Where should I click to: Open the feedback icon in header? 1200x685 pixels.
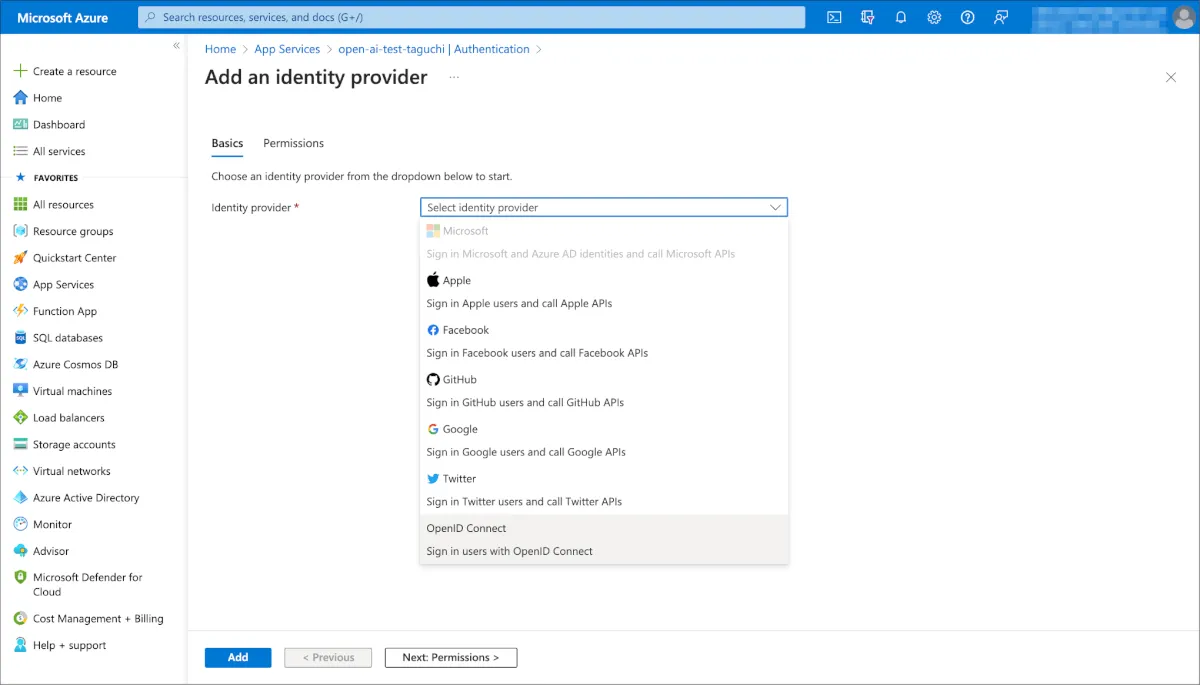(1000, 17)
